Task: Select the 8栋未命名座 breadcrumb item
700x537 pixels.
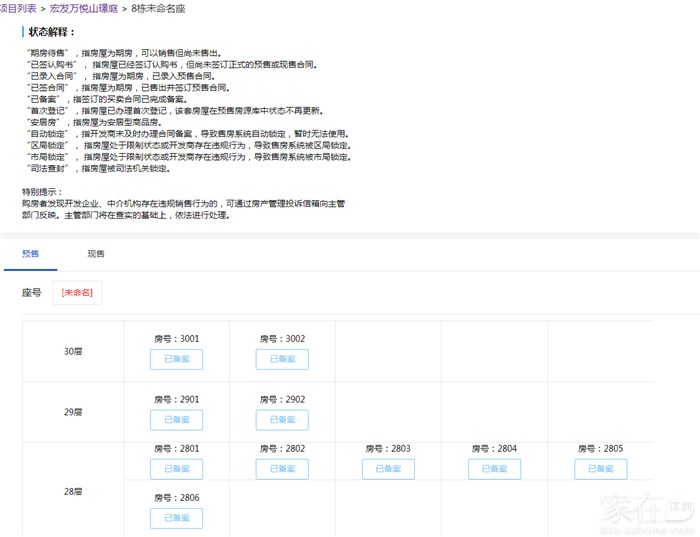Action: 158,8
